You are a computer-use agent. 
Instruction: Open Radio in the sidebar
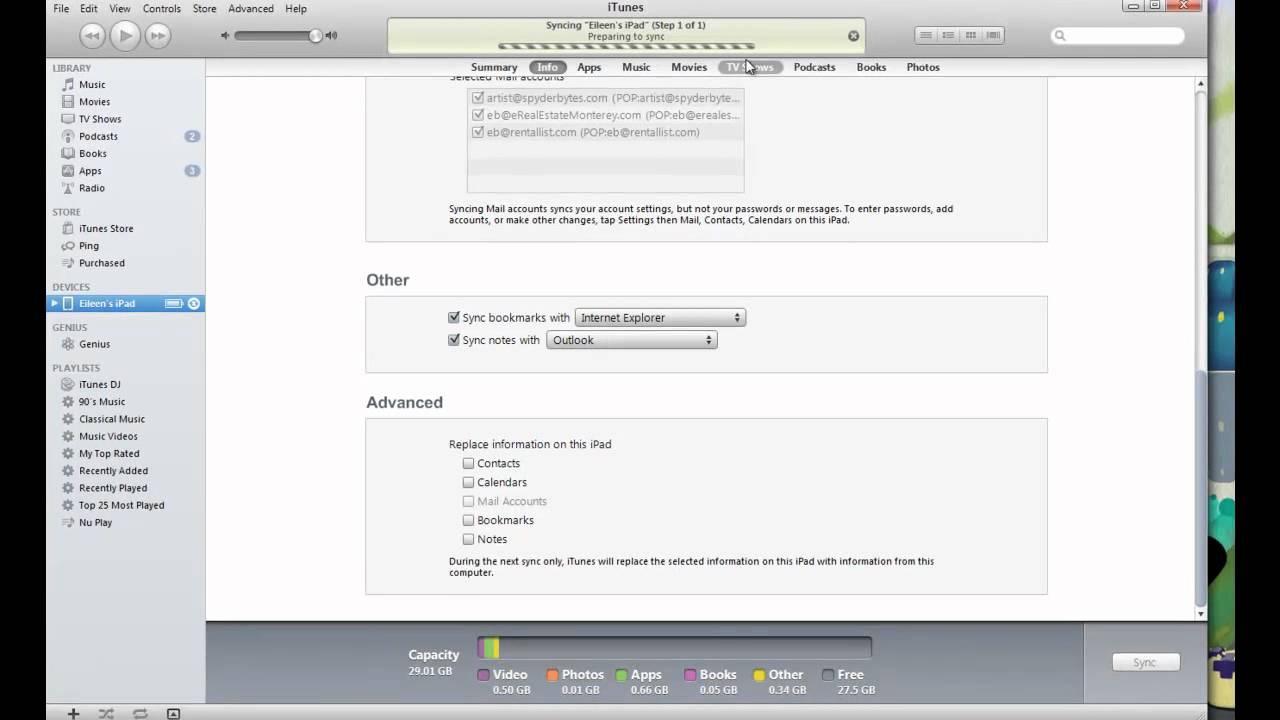[92, 188]
